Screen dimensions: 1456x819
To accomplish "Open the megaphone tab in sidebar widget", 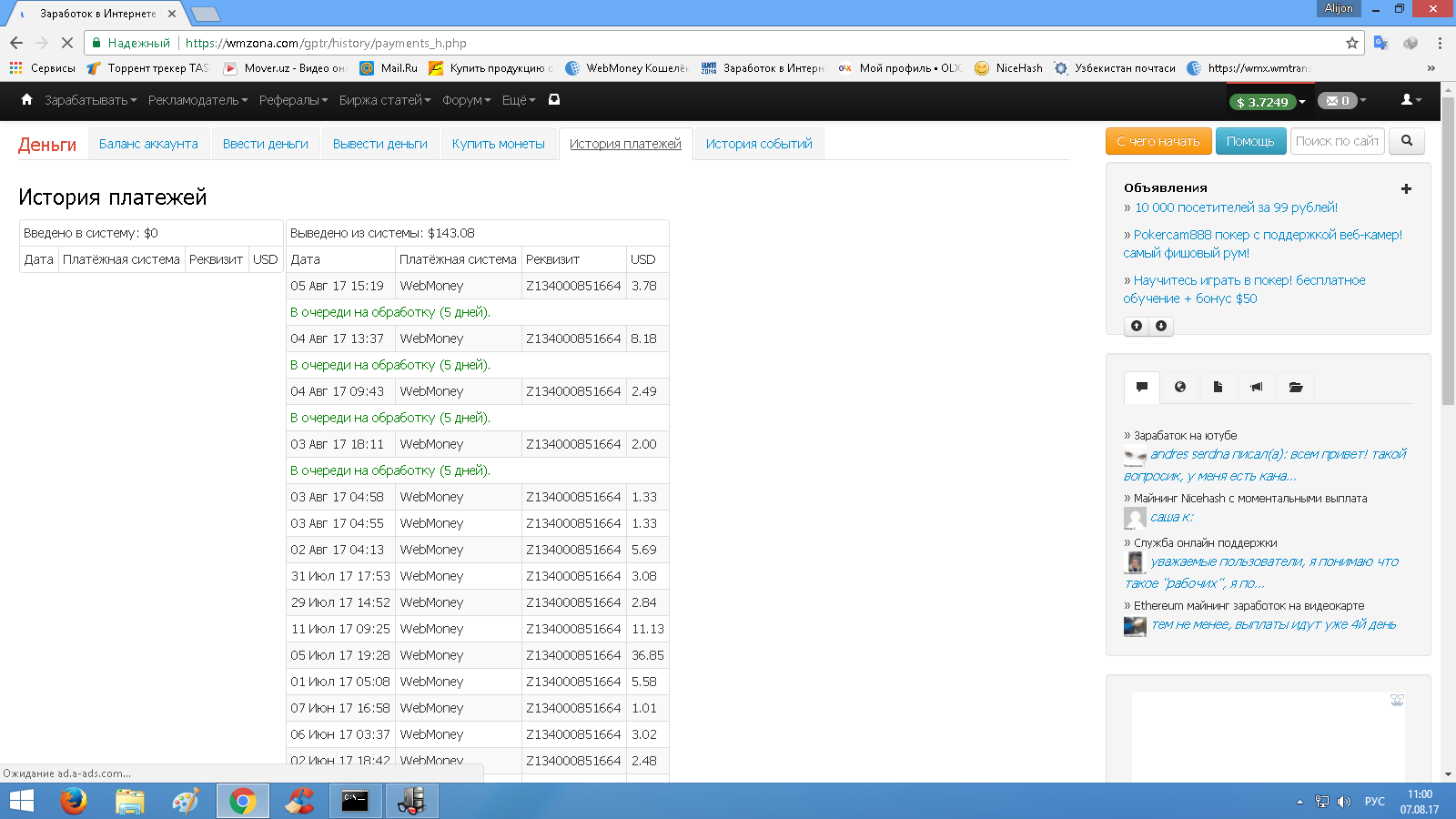I will [x=1257, y=387].
